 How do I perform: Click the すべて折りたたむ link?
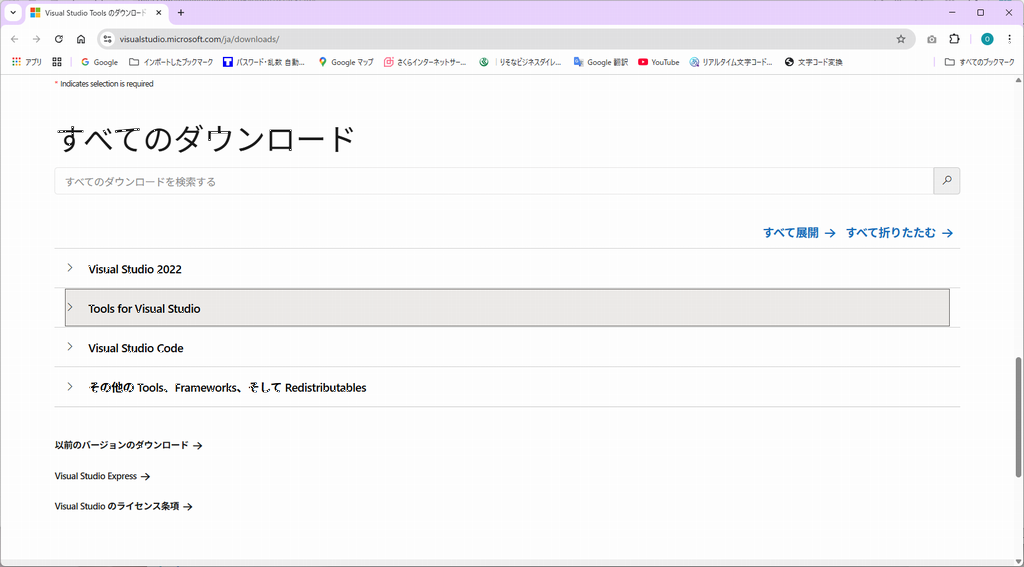899,233
